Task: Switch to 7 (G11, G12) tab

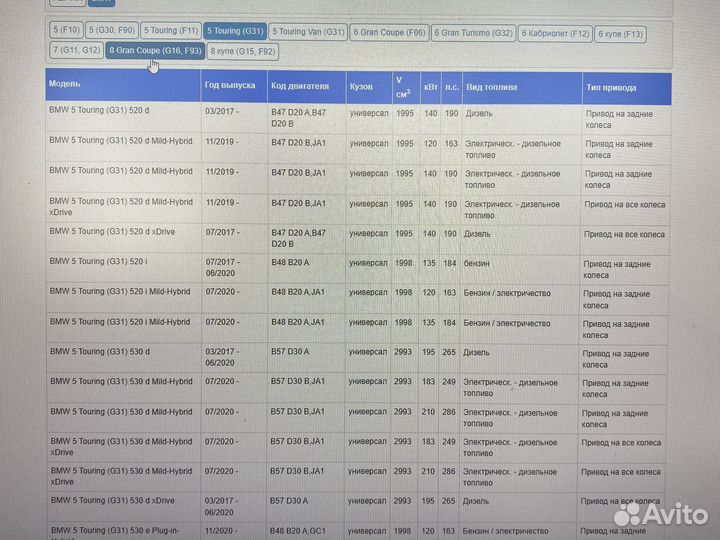Action: tap(76, 50)
